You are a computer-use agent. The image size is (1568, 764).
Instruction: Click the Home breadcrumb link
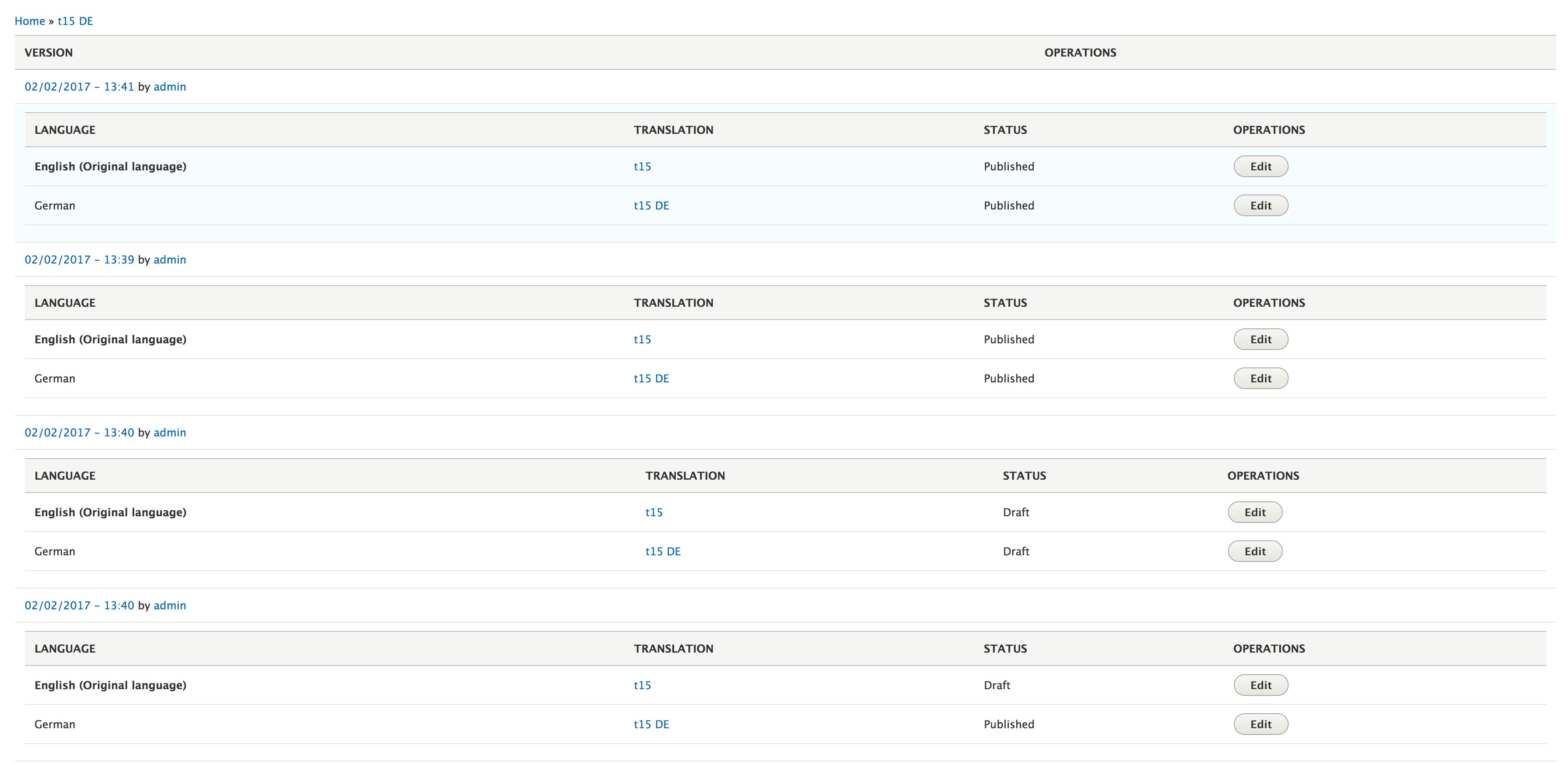click(29, 21)
